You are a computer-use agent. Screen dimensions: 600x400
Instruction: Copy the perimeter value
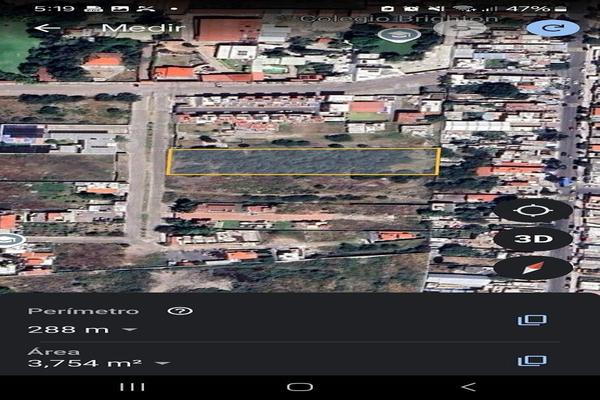coord(532,320)
